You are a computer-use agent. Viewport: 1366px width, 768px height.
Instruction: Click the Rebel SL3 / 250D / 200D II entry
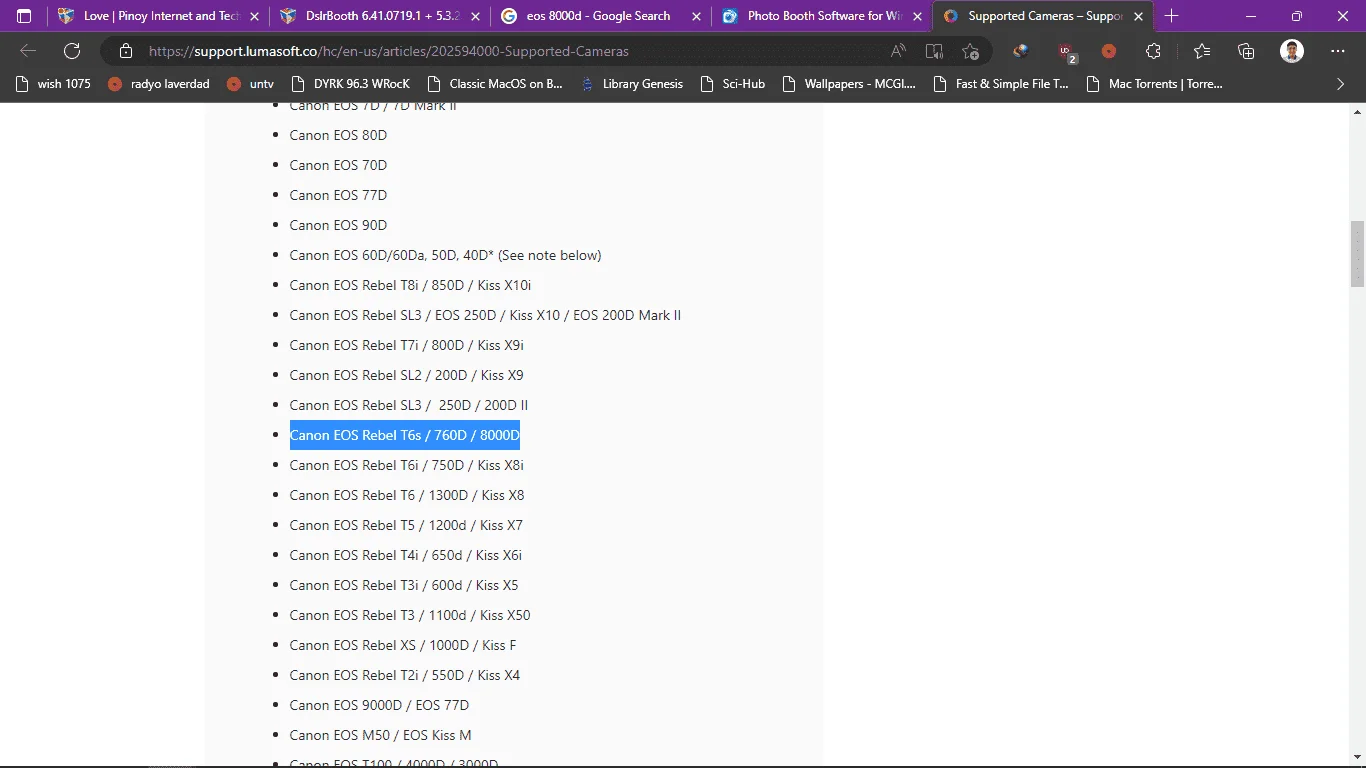click(409, 405)
